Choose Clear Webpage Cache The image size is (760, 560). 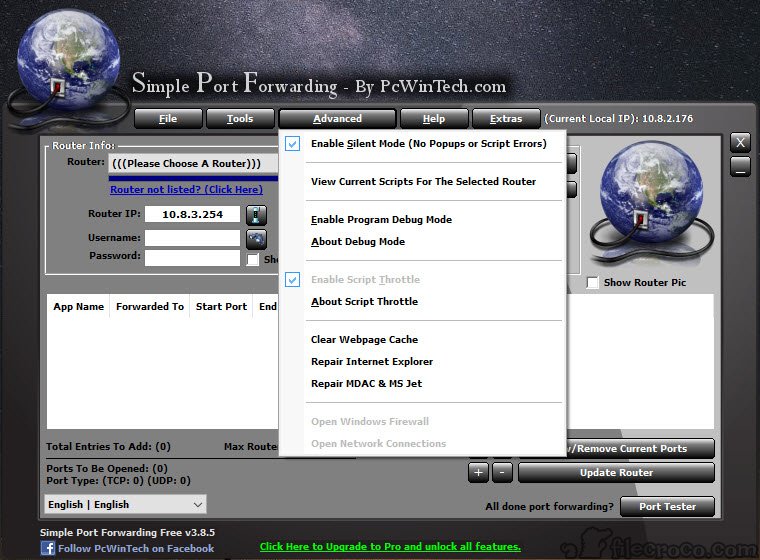(x=423, y=339)
